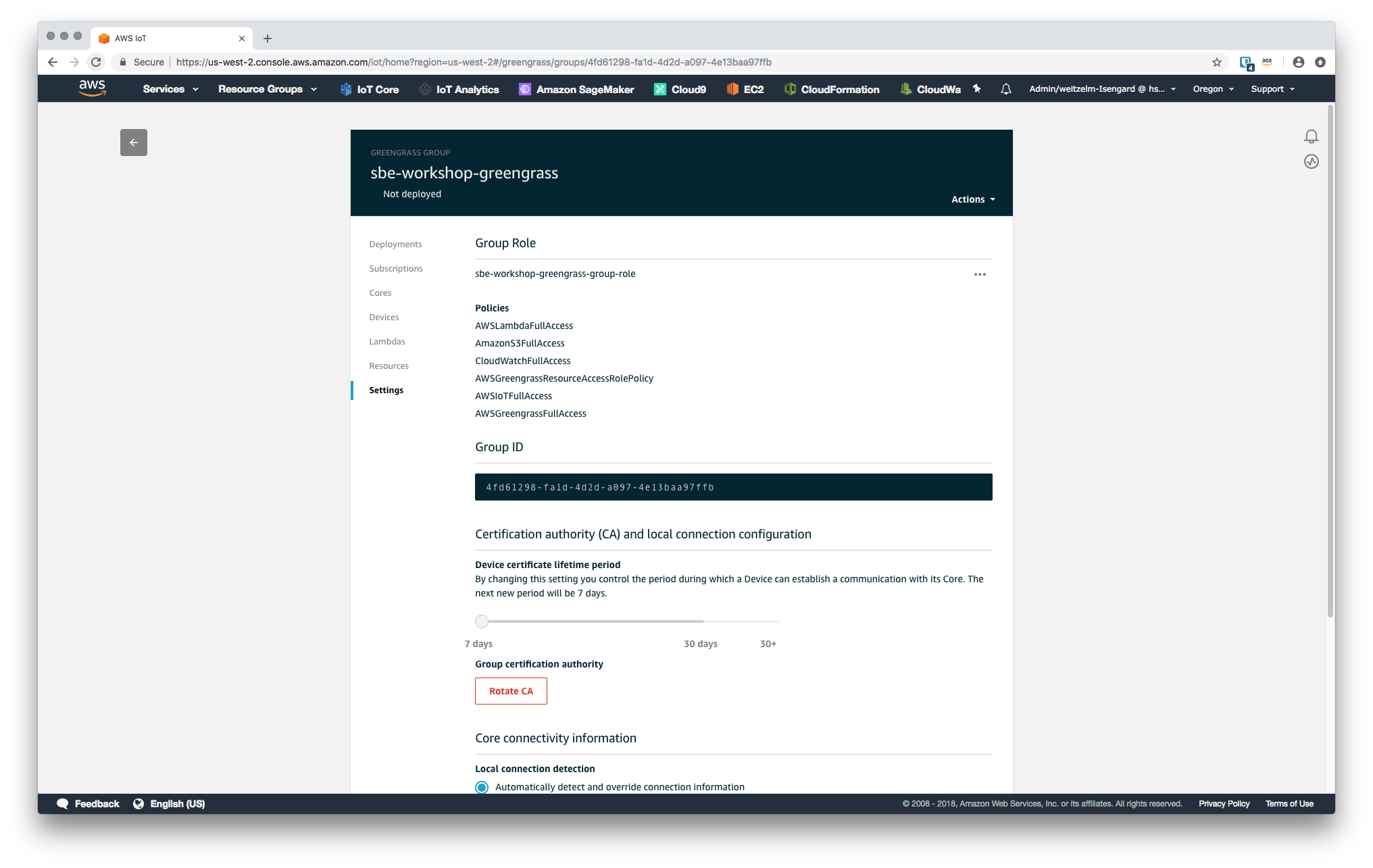Image resolution: width=1373 pixels, height=868 pixels.
Task: Select the Settings section
Action: coord(386,390)
